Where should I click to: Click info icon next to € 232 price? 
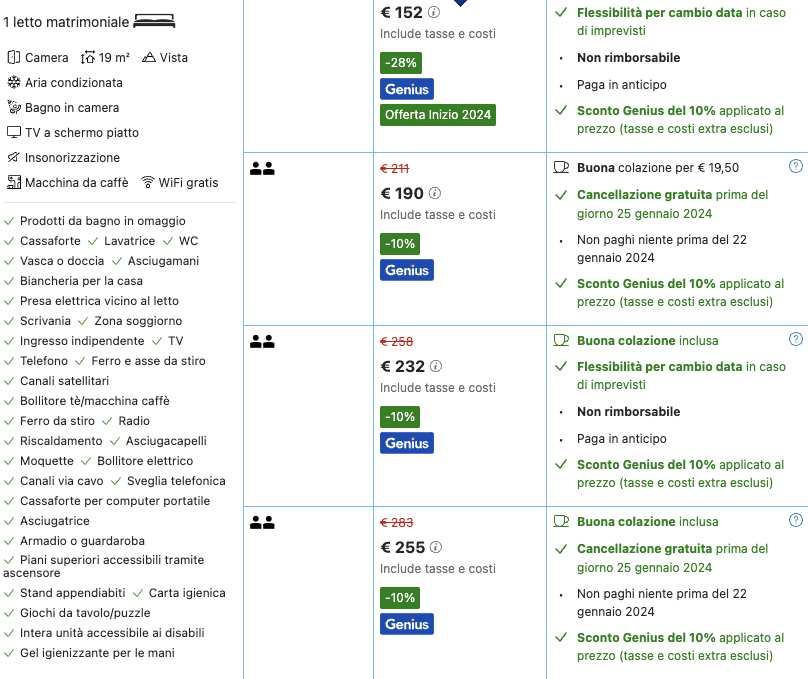click(435, 367)
